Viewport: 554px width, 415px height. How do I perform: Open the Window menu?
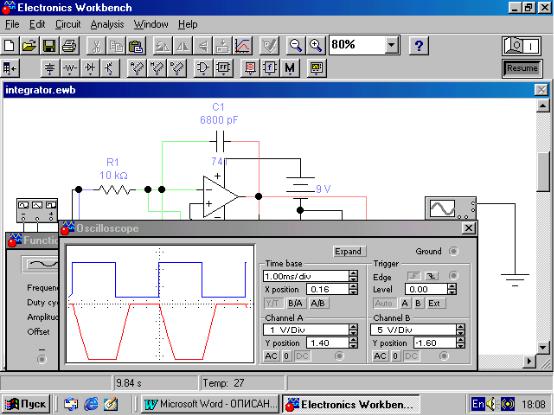pos(151,24)
